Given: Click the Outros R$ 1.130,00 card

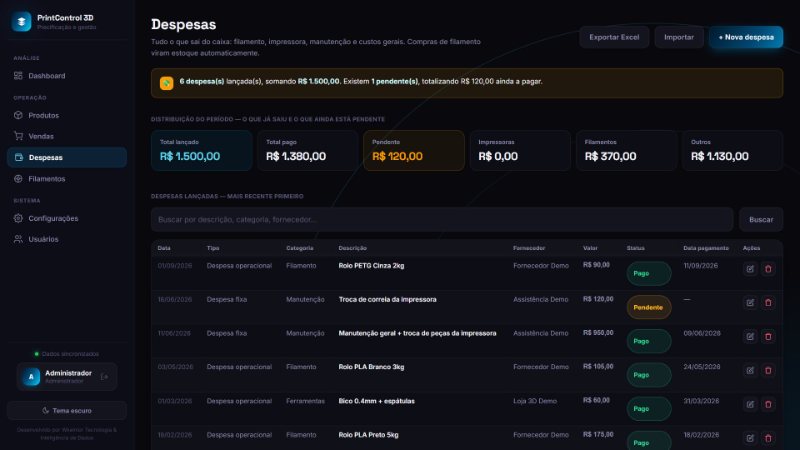Looking at the screenshot, I should tap(732, 151).
